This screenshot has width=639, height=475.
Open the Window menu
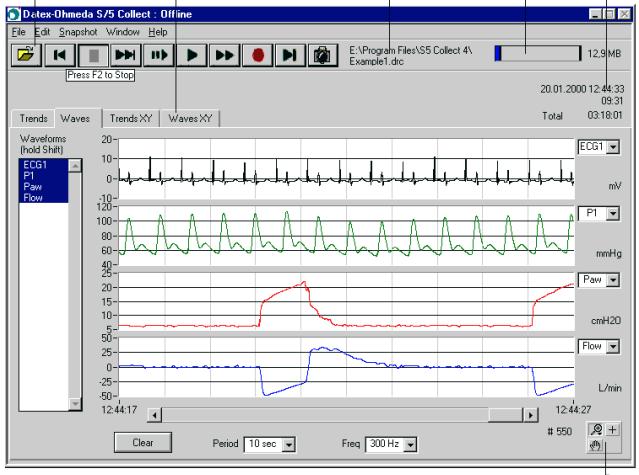(x=123, y=32)
